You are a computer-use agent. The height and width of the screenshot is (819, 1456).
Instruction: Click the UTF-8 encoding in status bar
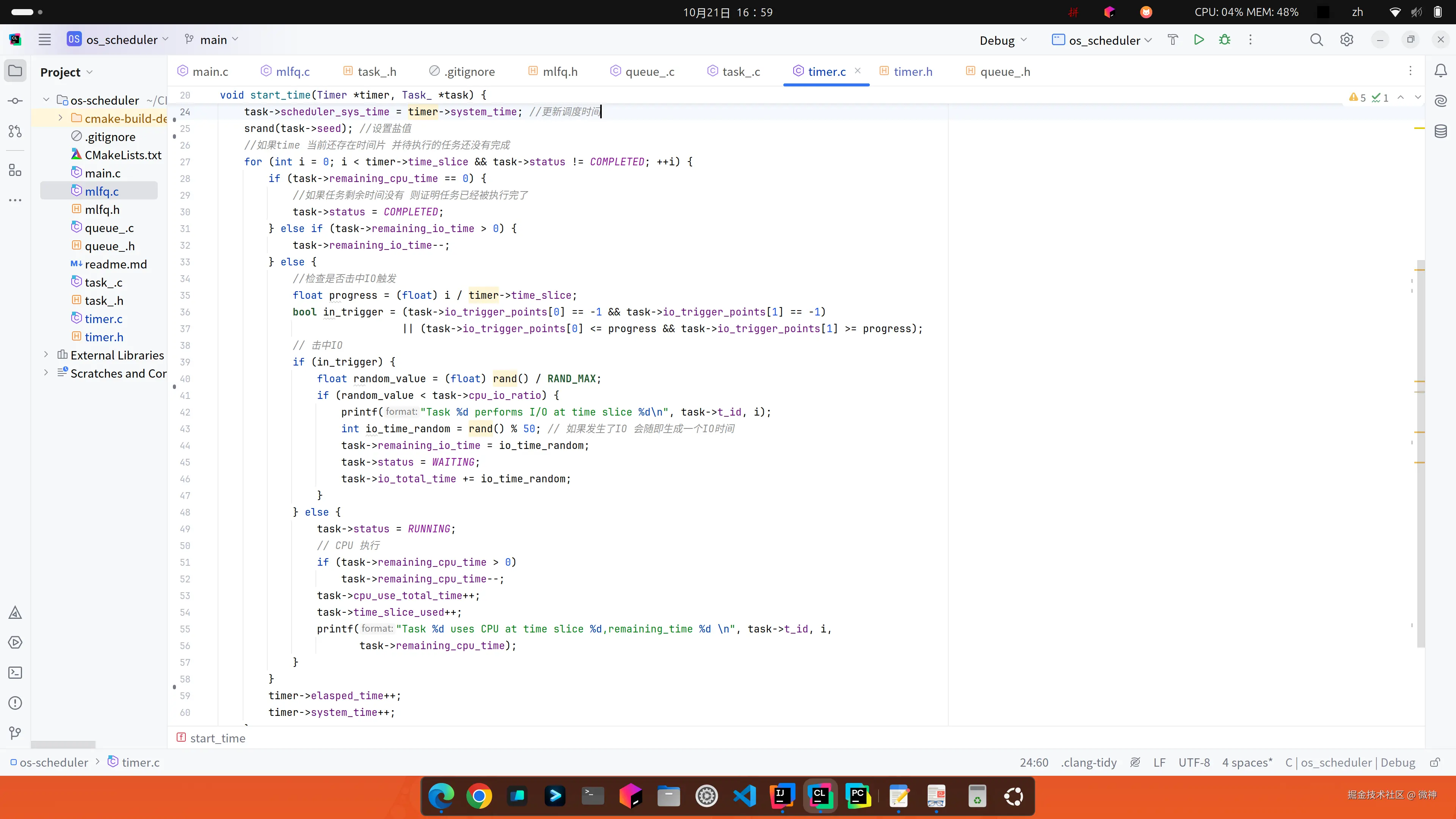(1194, 763)
